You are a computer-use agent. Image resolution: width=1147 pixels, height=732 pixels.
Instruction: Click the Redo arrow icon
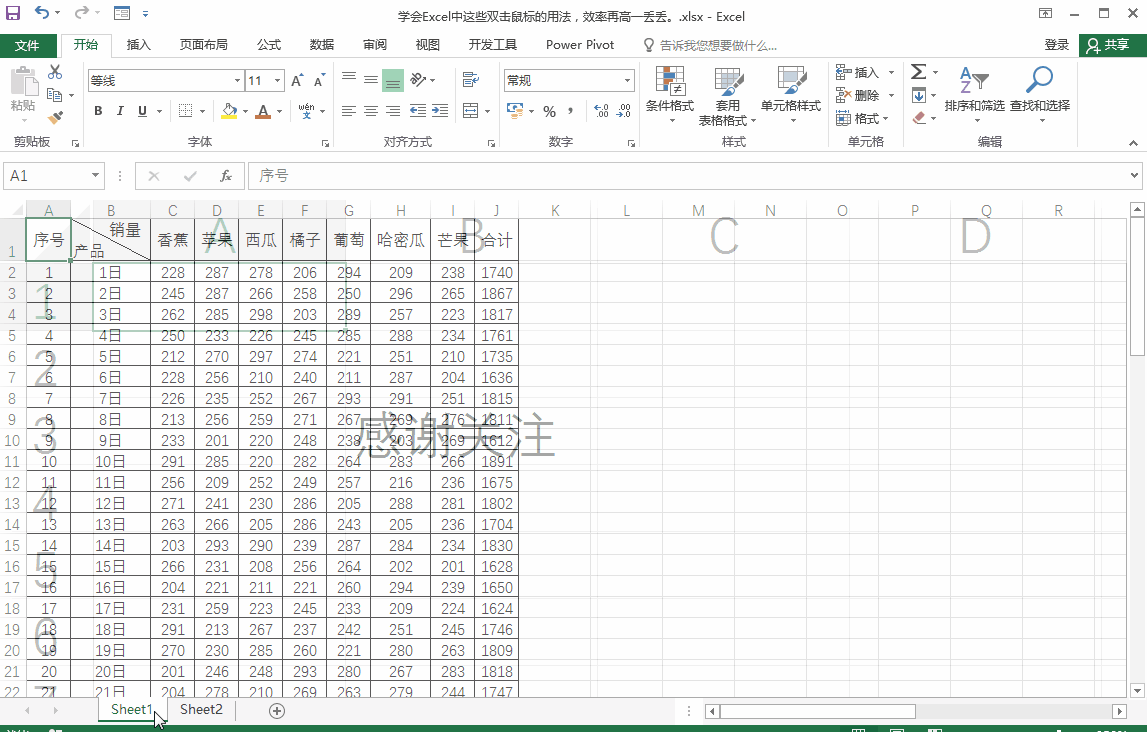click(81, 13)
